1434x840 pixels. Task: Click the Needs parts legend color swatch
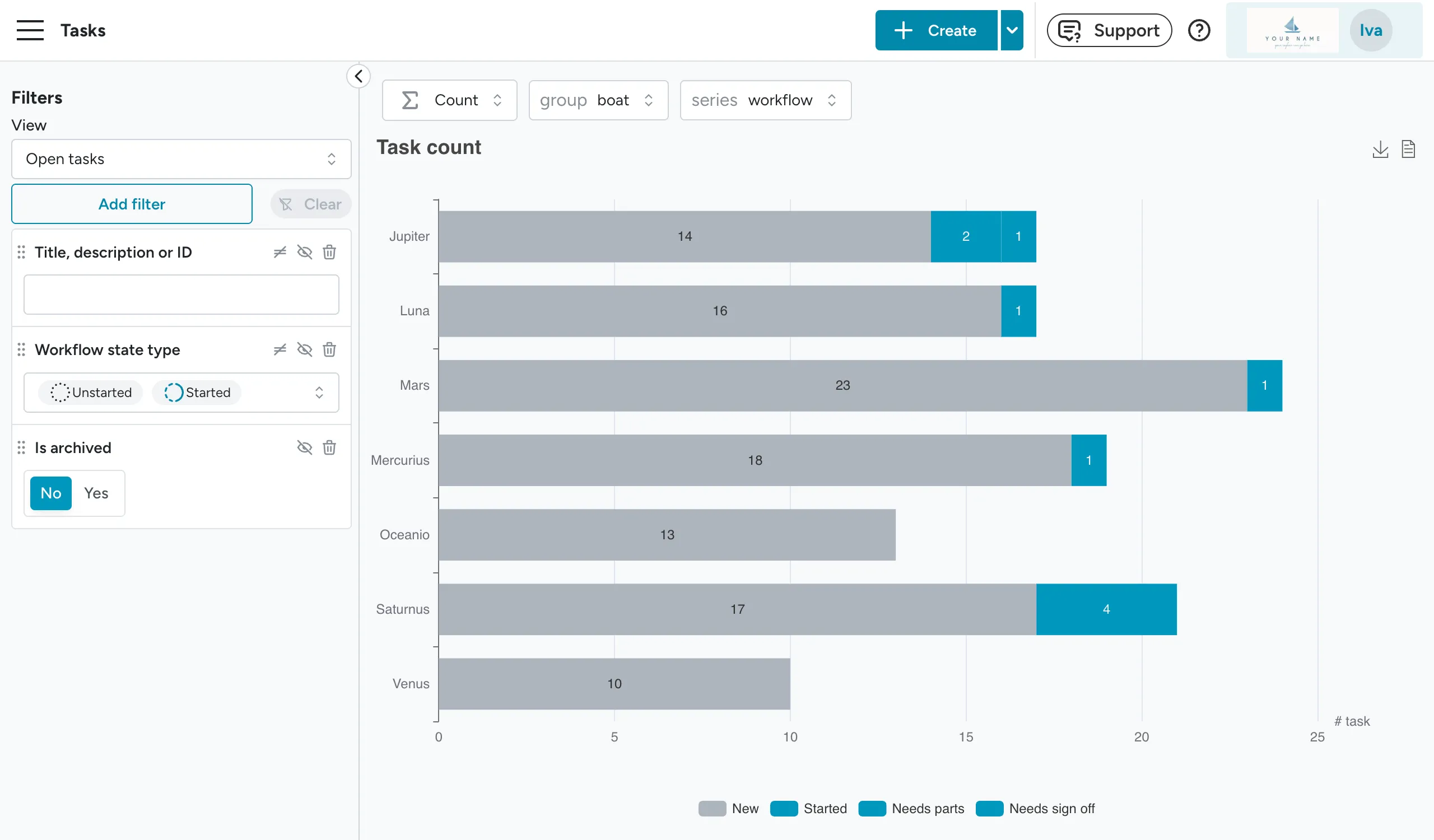(872, 808)
